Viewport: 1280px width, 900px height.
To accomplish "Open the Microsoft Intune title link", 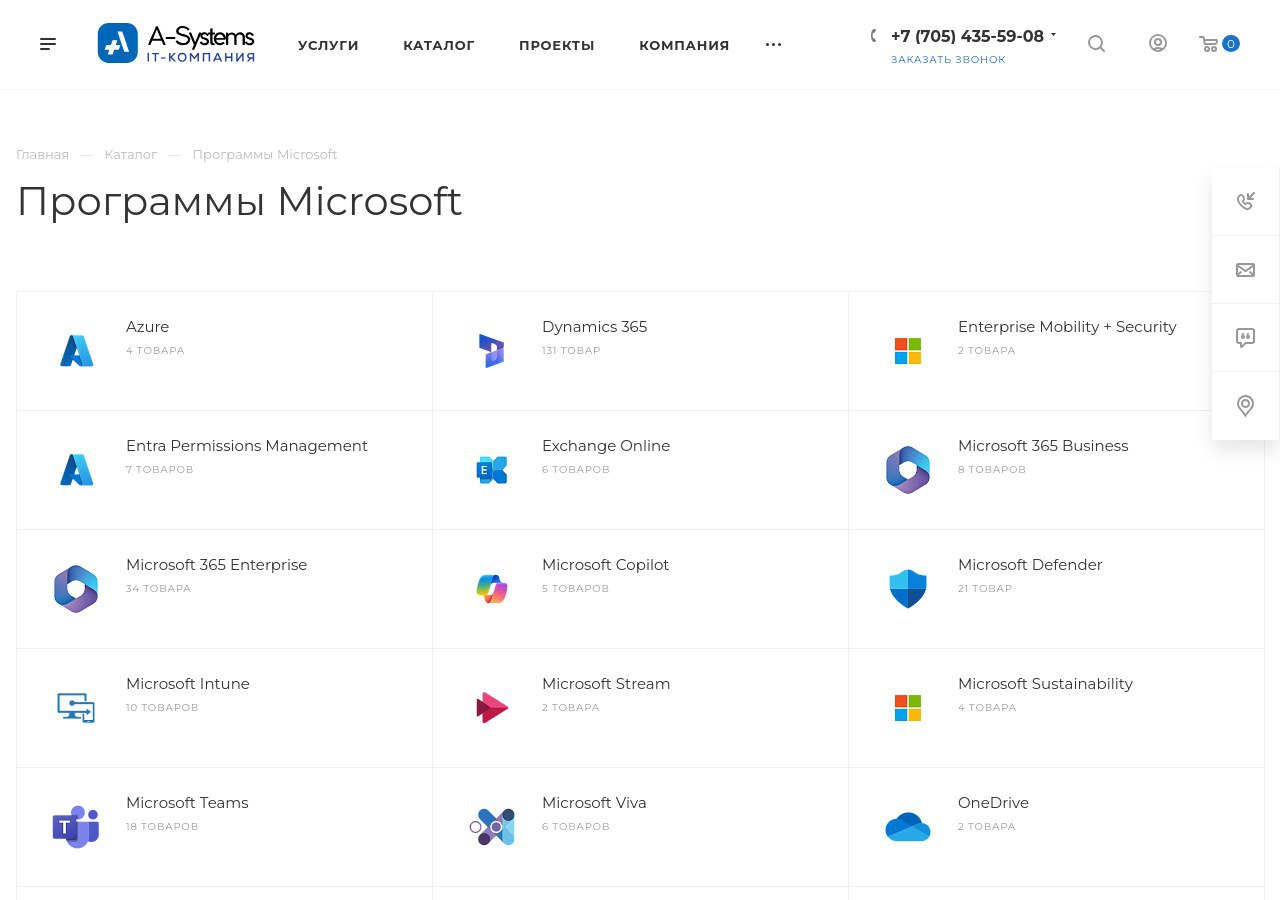I will [188, 684].
